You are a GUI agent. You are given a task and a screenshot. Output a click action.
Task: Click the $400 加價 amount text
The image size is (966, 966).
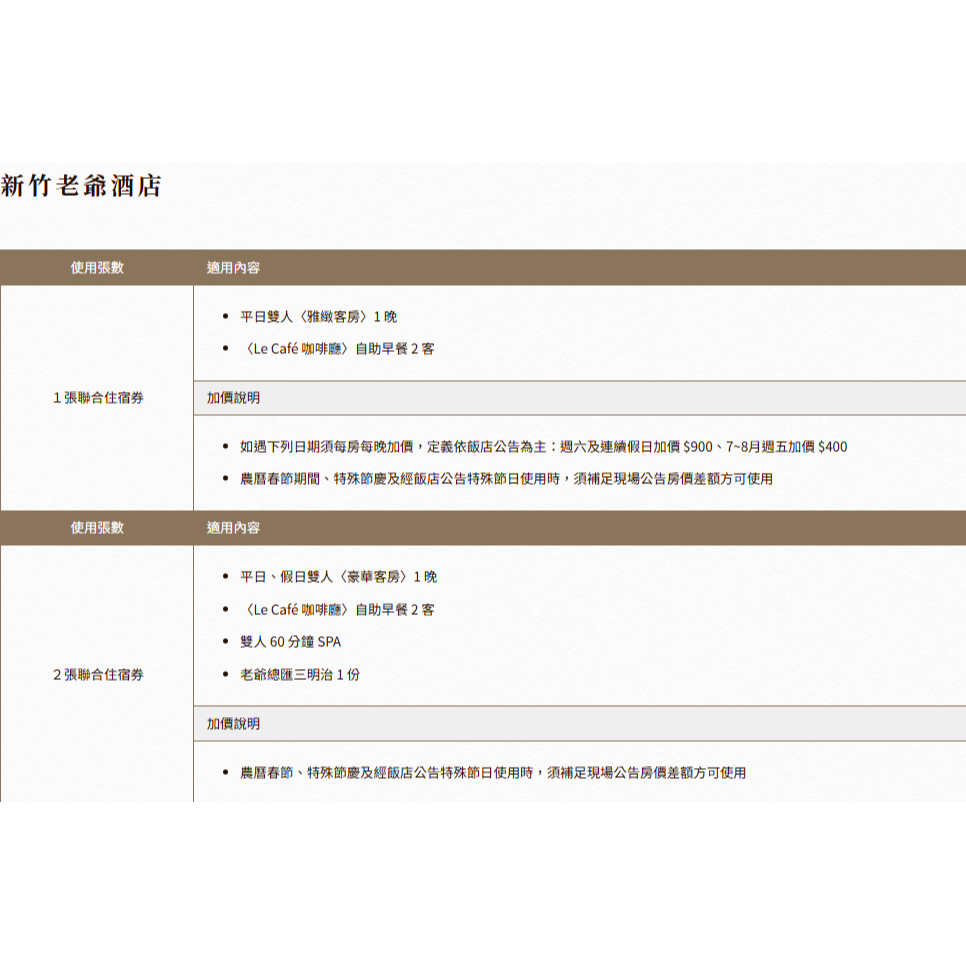(832, 447)
